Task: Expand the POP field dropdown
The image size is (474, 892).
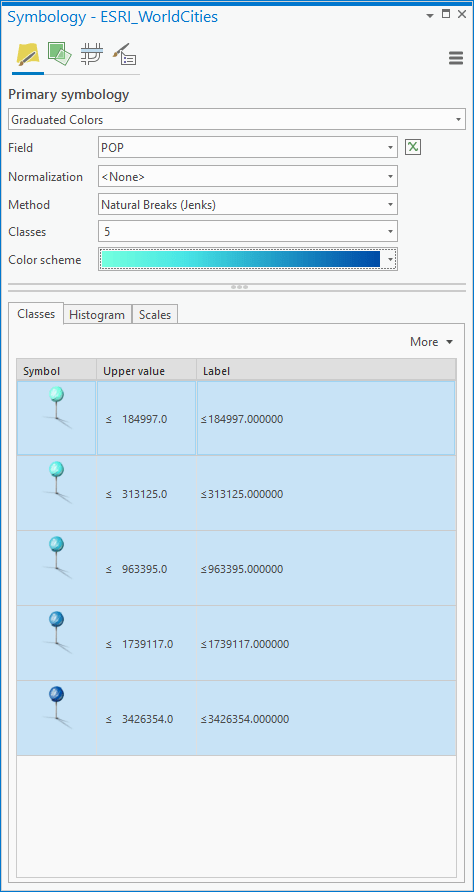Action: (x=248, y=148)
